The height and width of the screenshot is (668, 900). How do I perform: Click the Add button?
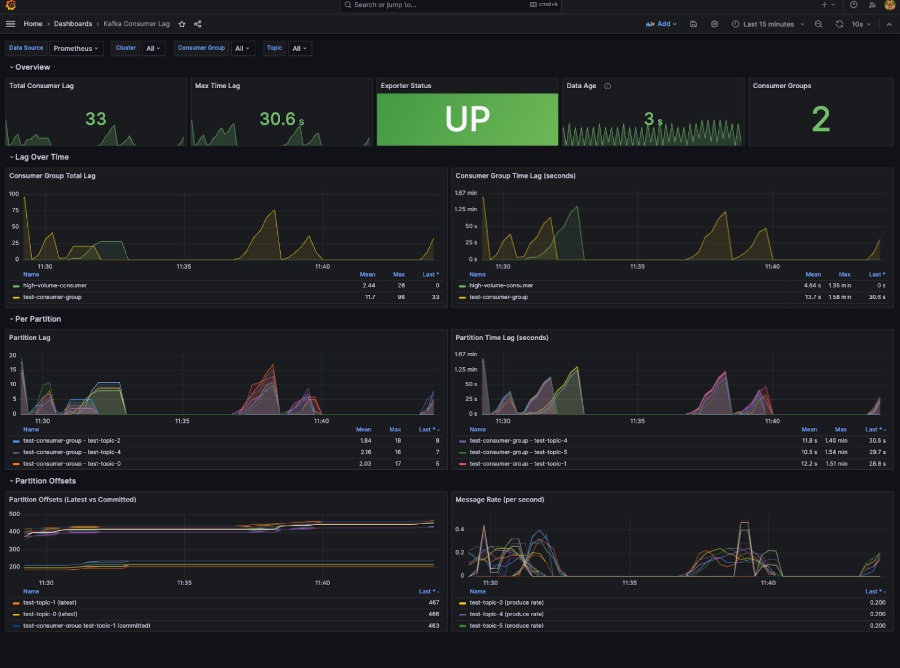pyautogui.click(x=662, y=24)
